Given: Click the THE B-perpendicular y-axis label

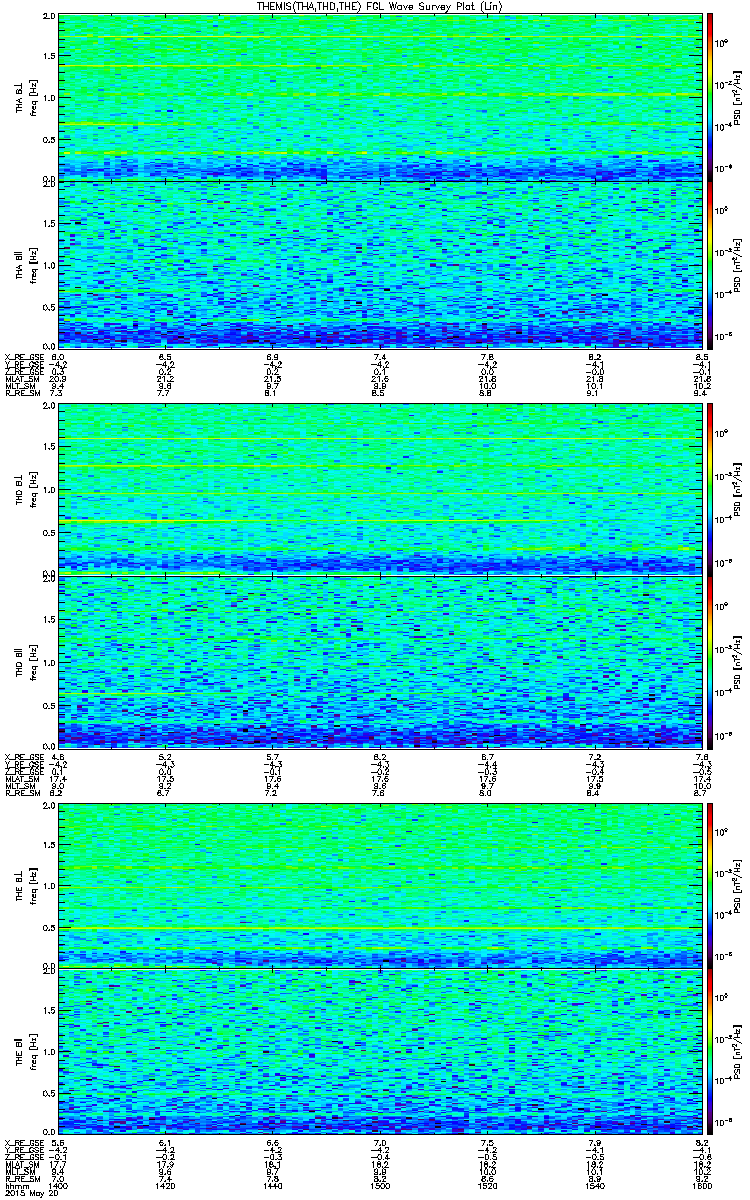Looking at the screenshot, I should pyautogui.click(x=19, y=885).
